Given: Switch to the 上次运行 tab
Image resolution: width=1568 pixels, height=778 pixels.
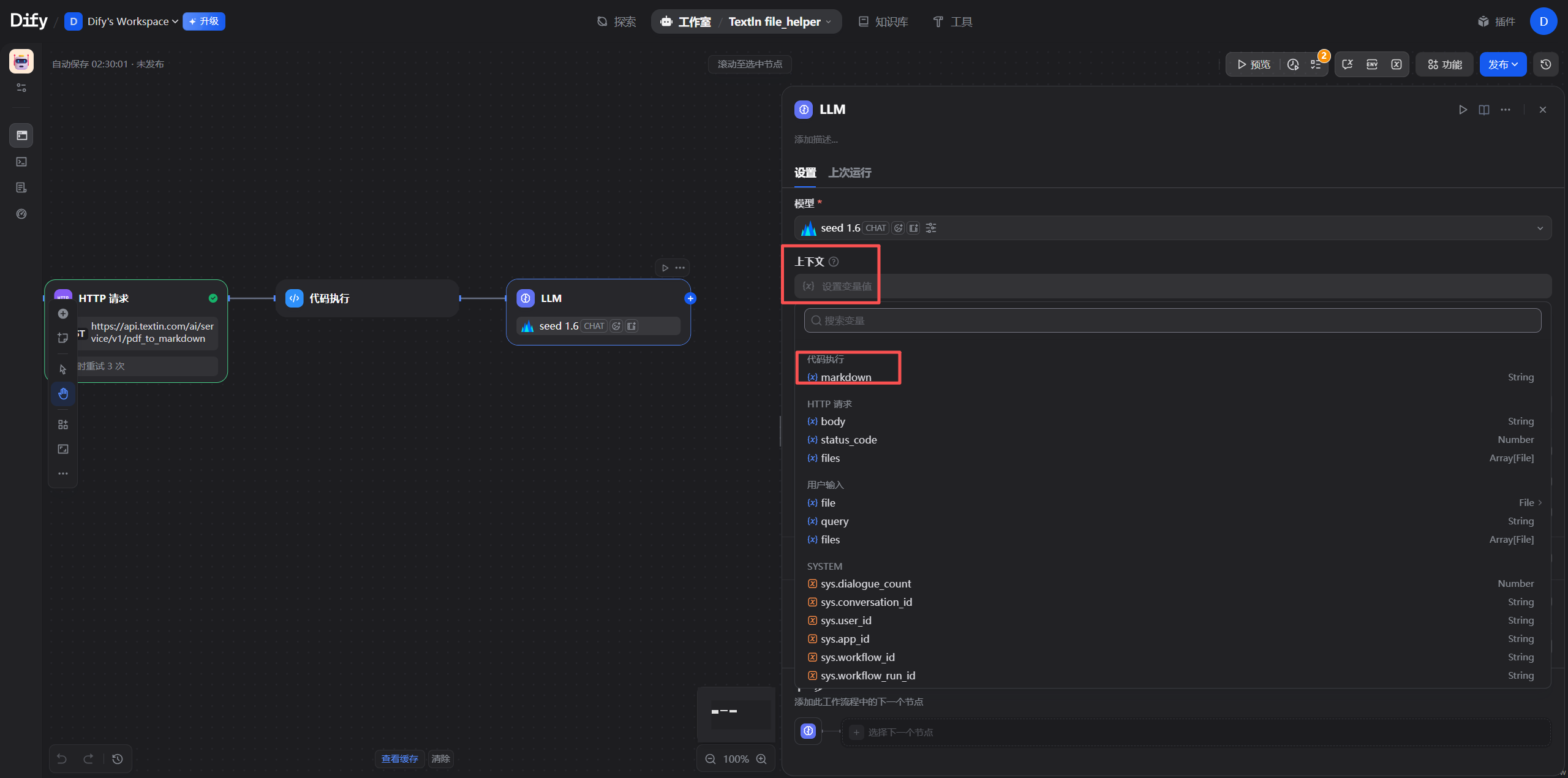Looking at the screenshot, I should [x=850, y=173].
